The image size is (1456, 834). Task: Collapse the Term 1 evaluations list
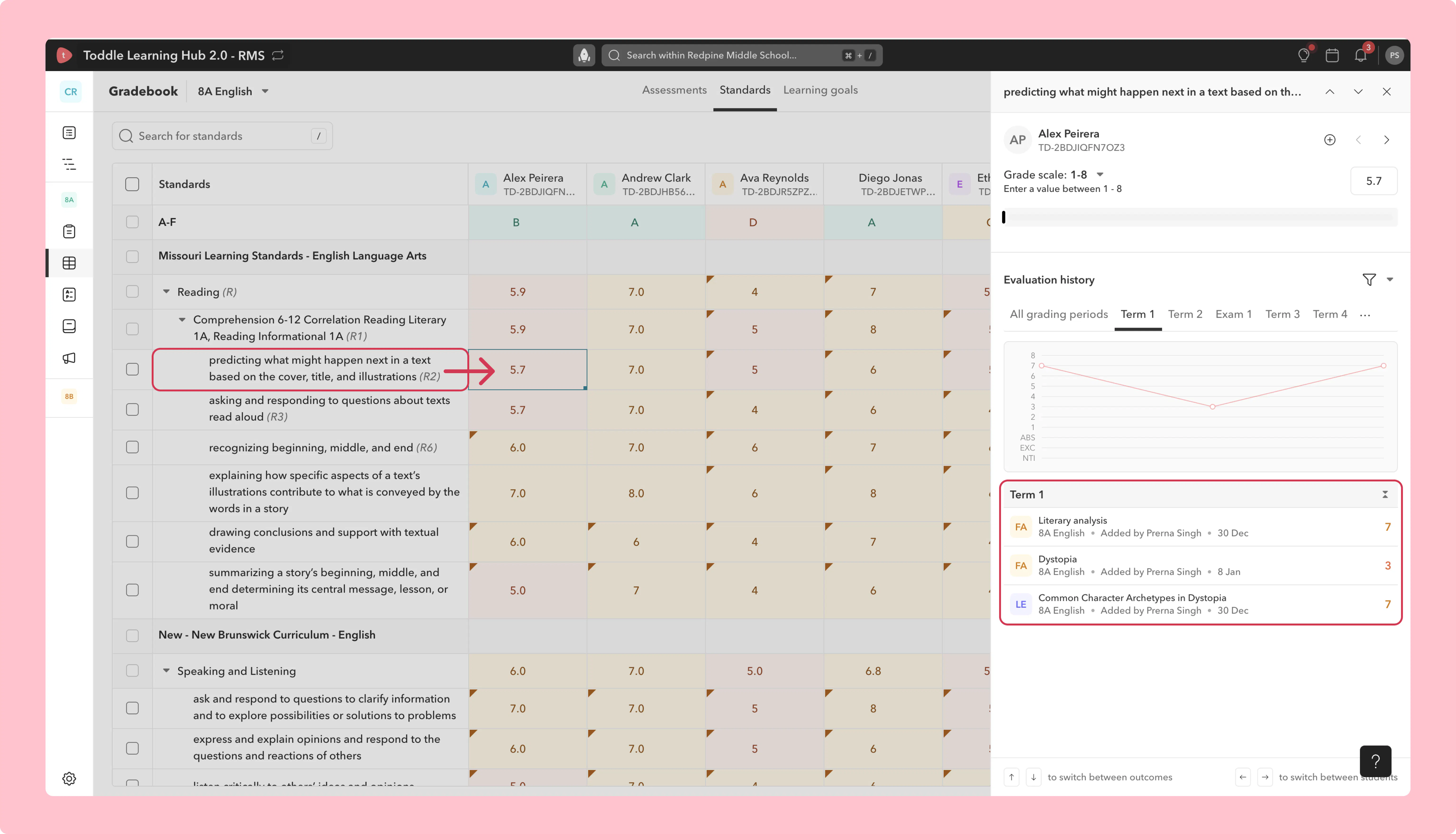(x=1385, y=494)
